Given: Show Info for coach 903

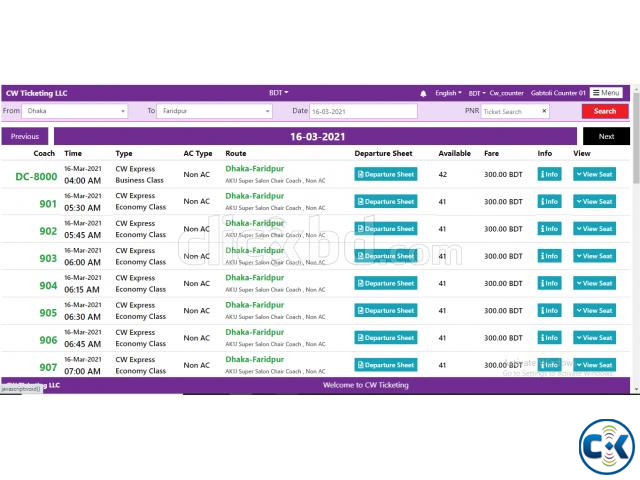Looking at the screenshot, I should [x=549, y=256].
